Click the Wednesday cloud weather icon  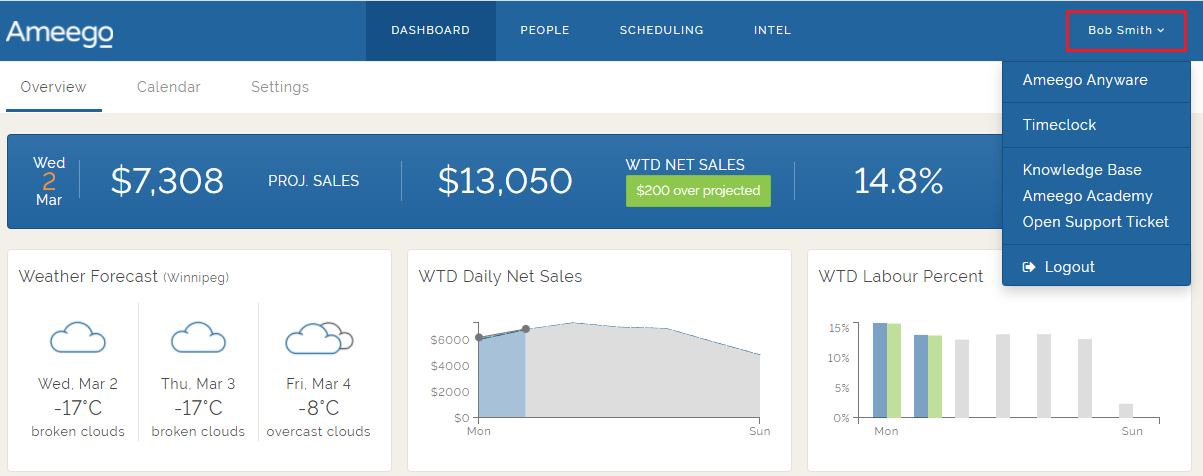tap(78, 338)
